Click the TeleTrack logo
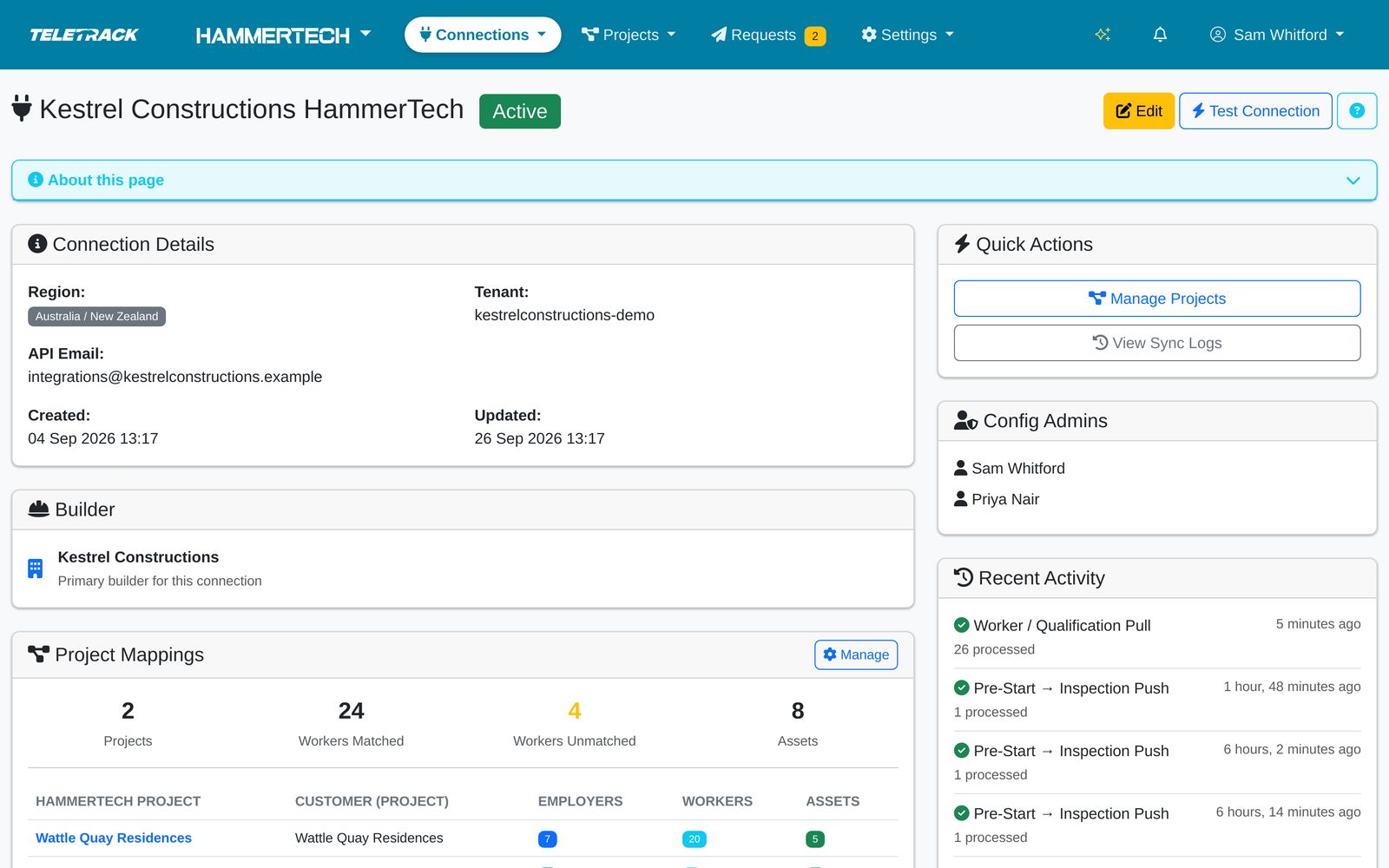The height and width of the screenshot is (868, 1389). coord(84,35)
